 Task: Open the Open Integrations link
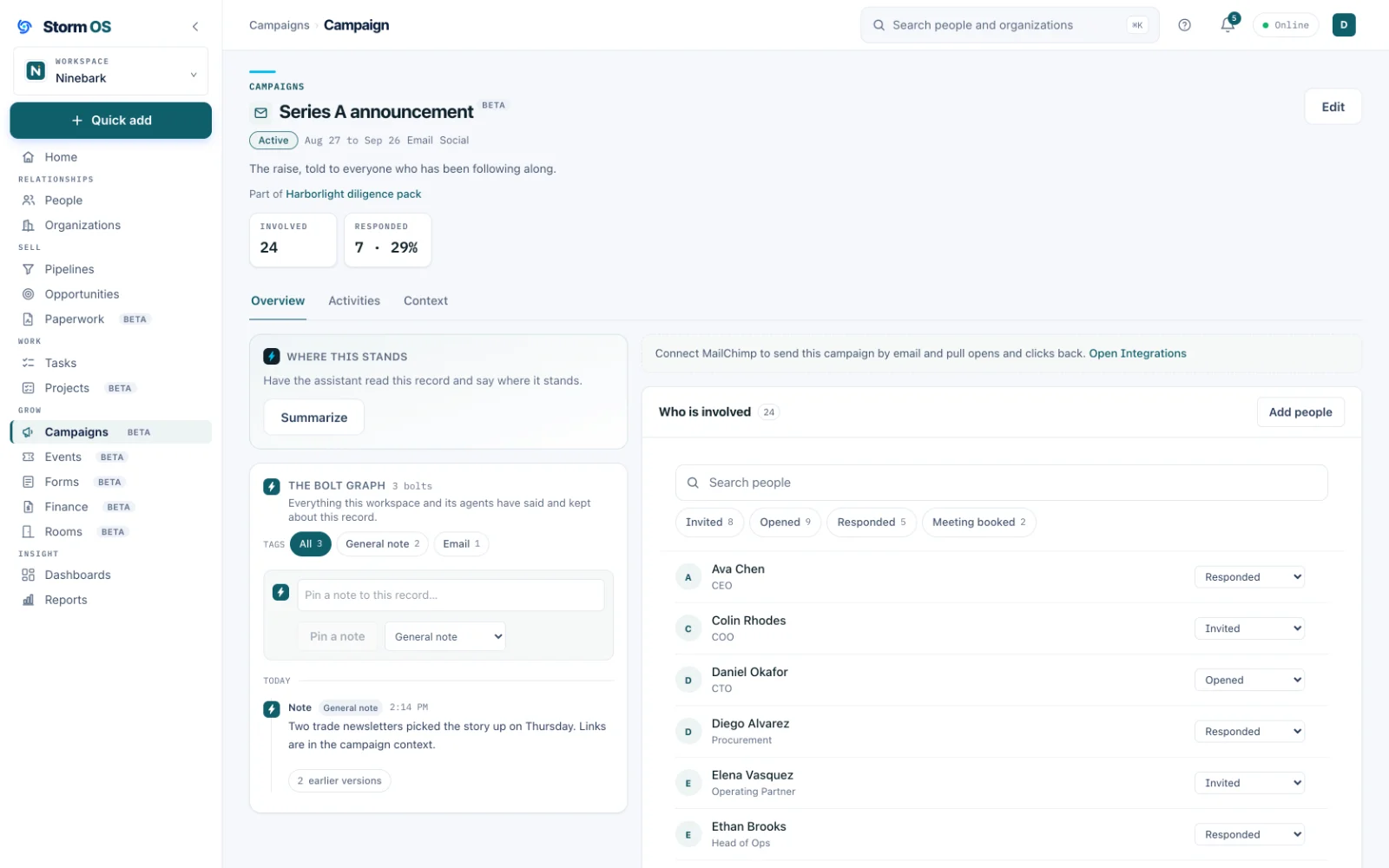point(1137,353)
